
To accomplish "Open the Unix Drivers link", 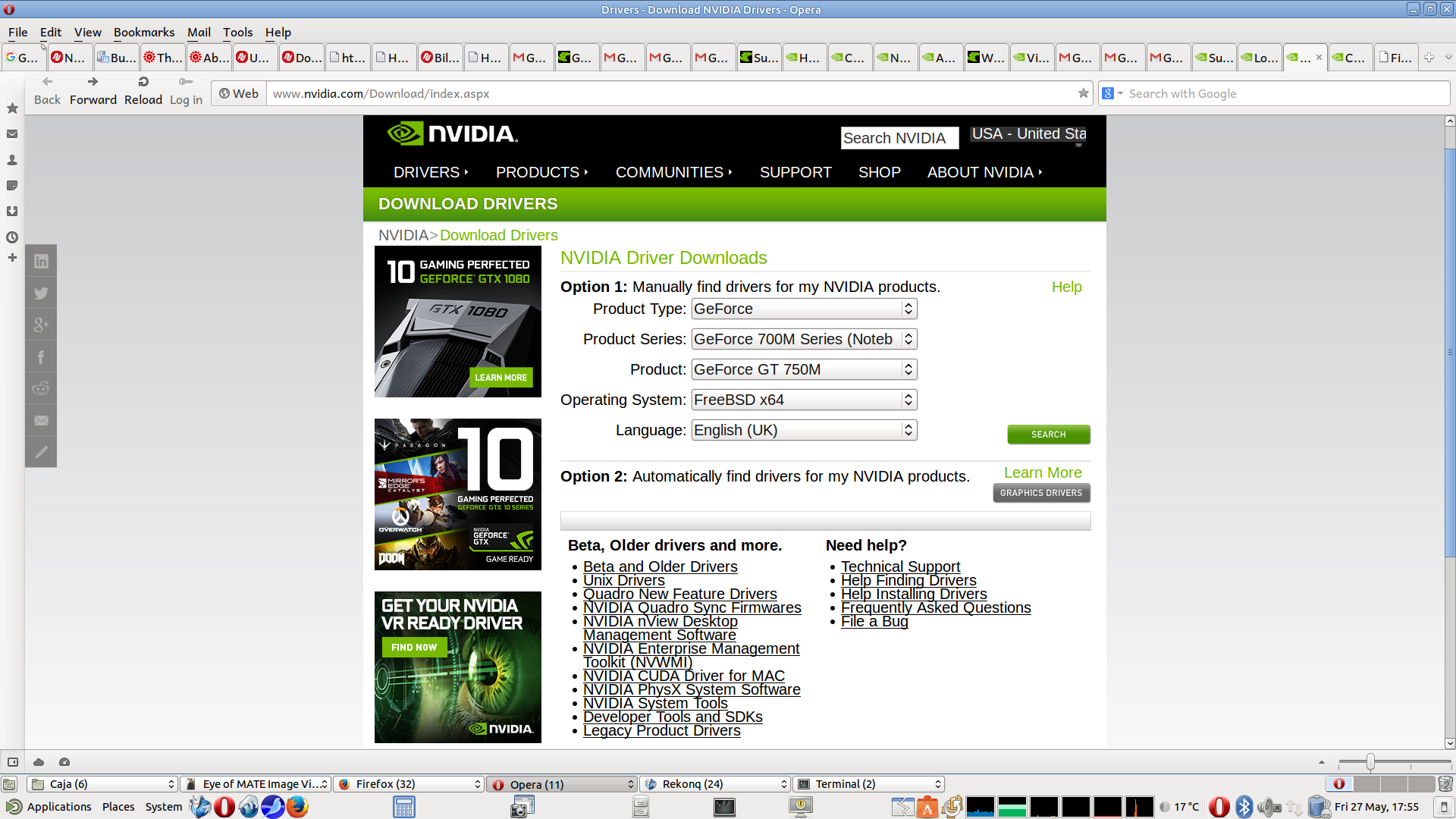I will pos(623,580).
